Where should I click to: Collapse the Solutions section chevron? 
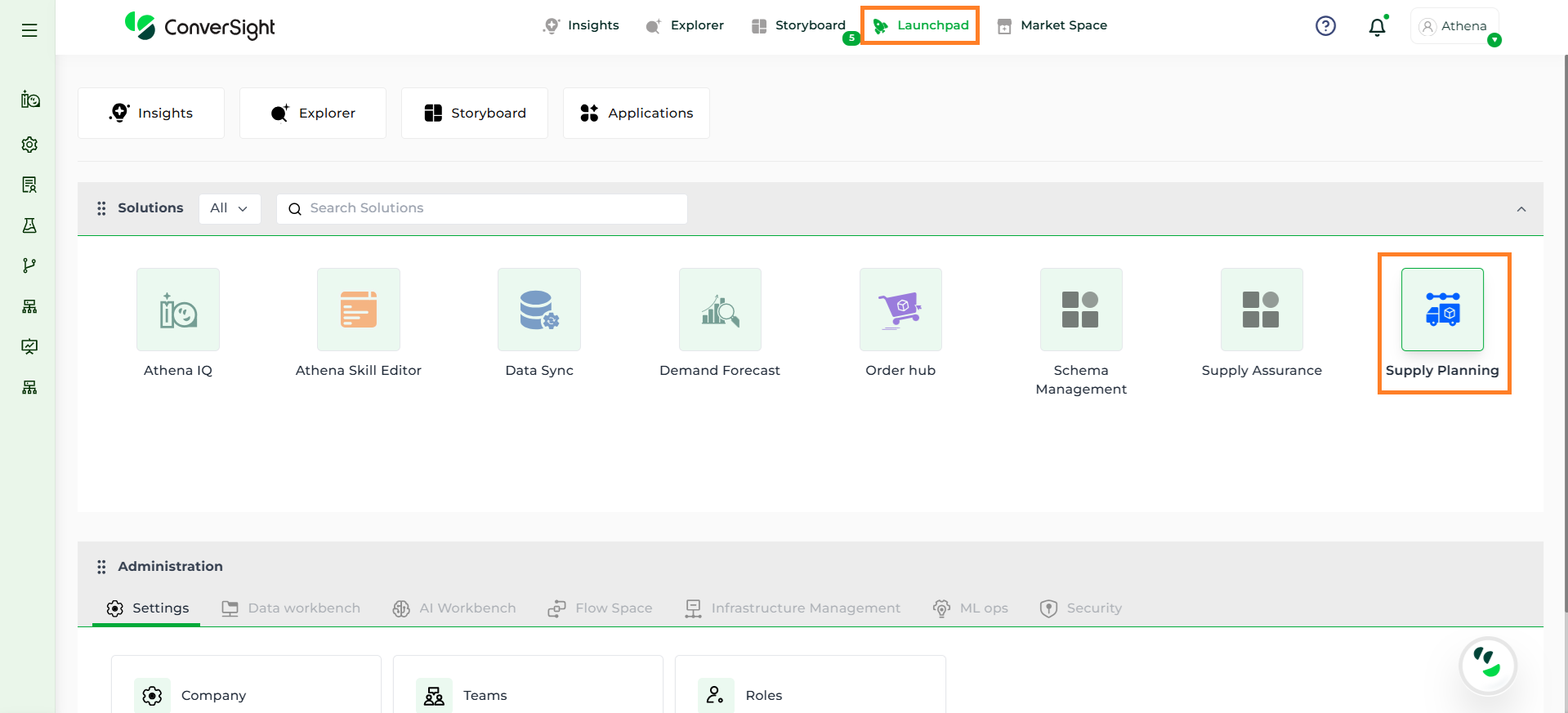(1521, 209)
